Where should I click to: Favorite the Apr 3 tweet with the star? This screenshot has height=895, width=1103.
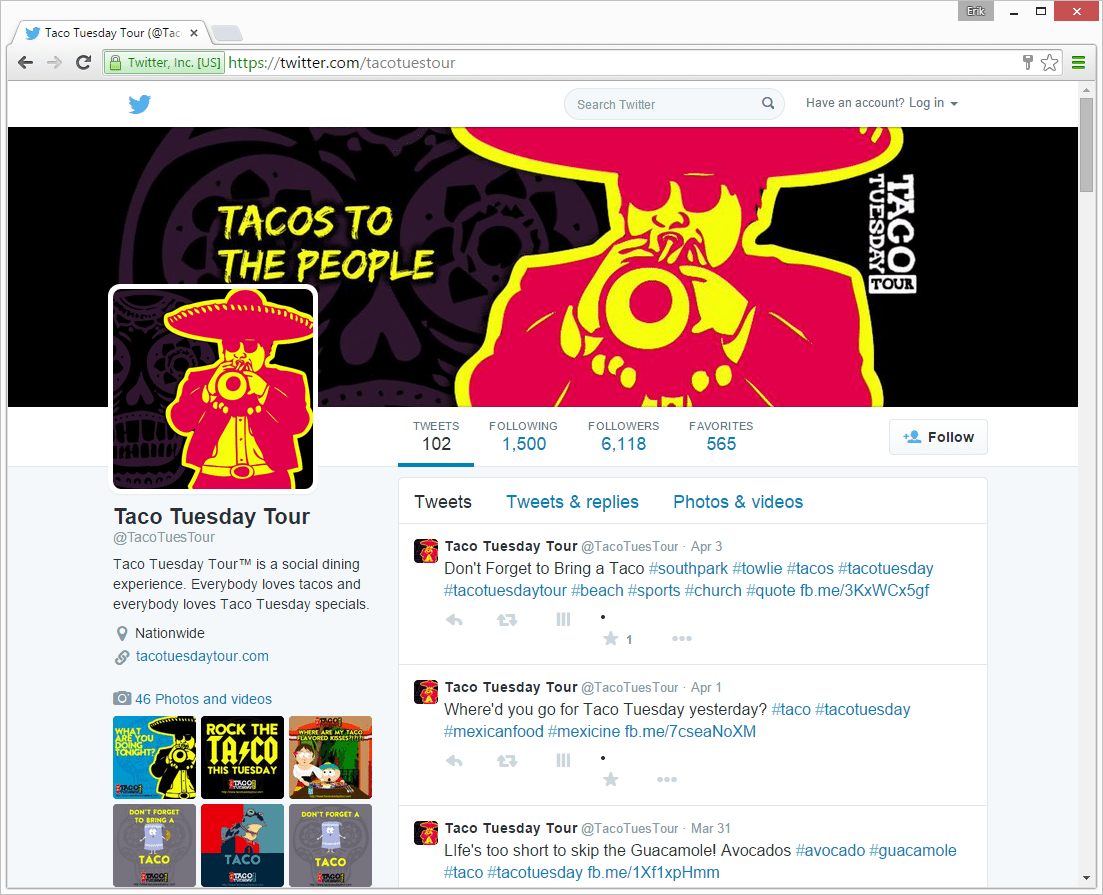coord(611,639)
